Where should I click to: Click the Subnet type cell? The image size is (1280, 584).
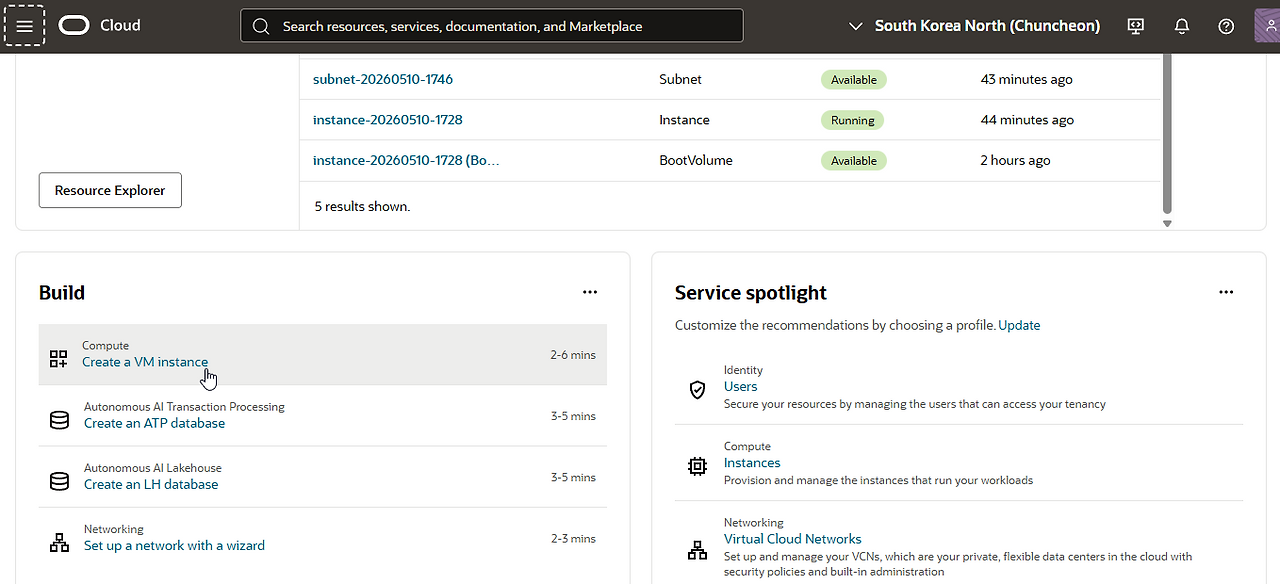tap(681, 79)
